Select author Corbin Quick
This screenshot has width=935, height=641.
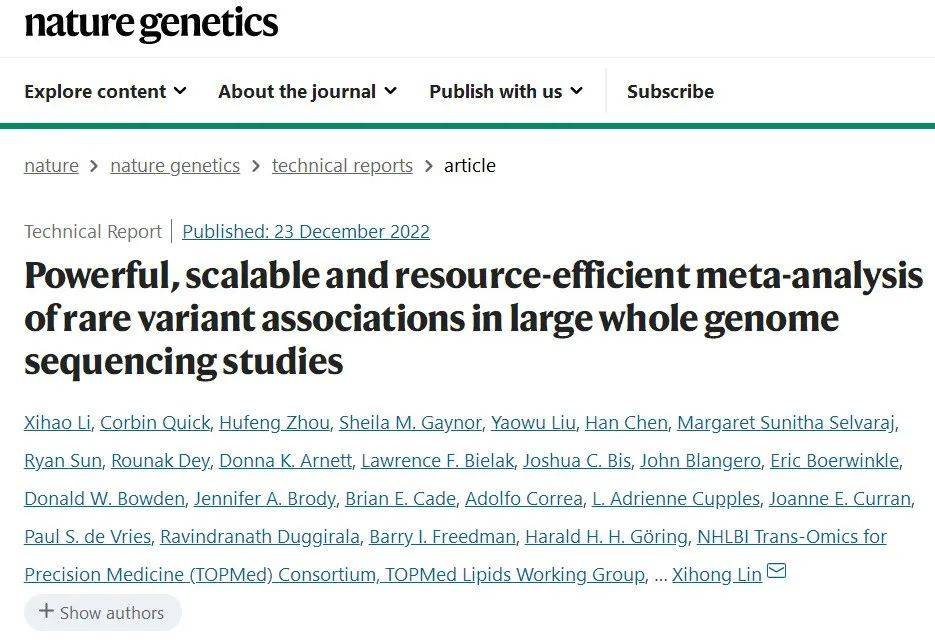click(155, 423)
